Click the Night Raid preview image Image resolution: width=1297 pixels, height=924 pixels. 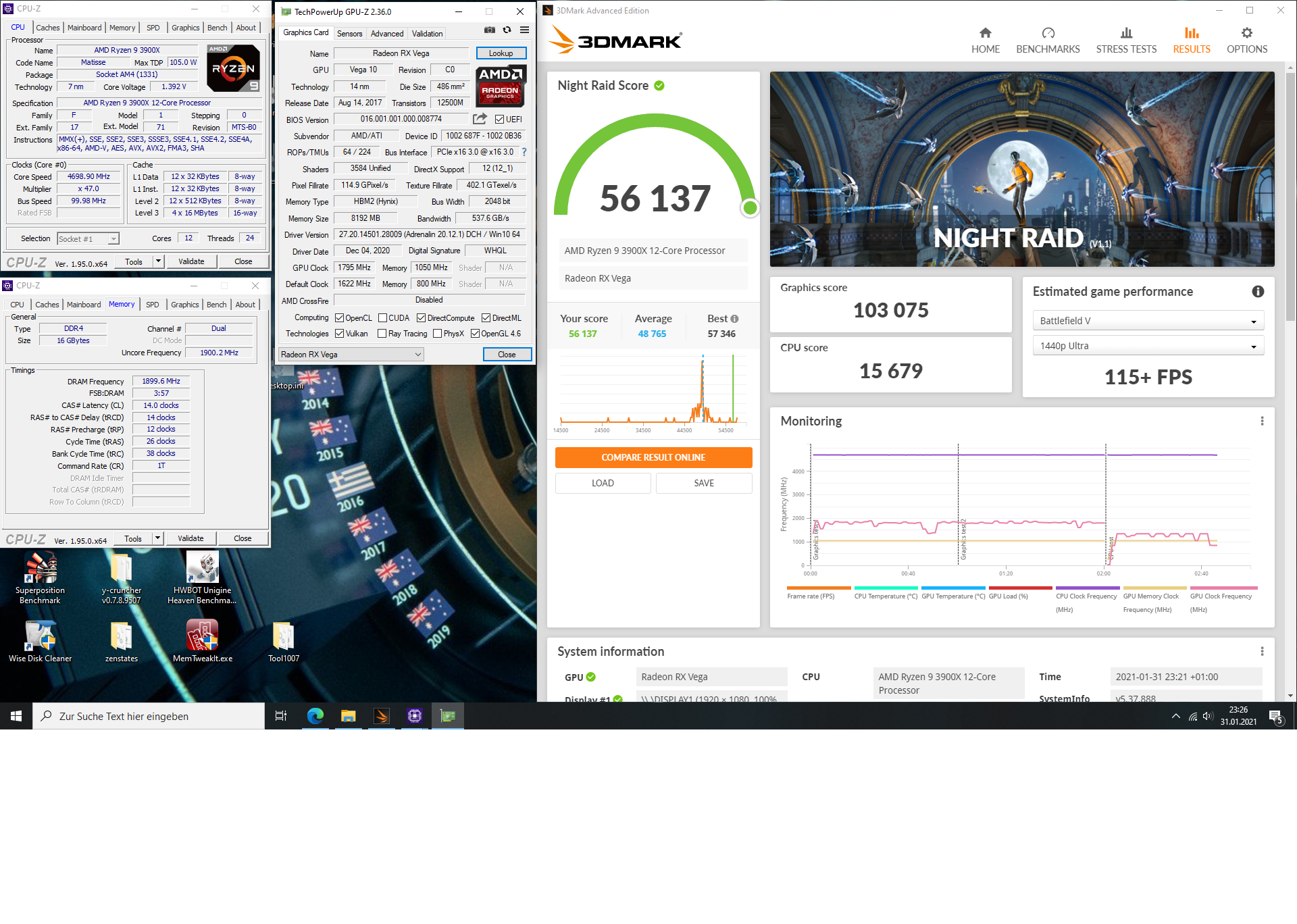pyautogui.click(x=1022, y=169)
